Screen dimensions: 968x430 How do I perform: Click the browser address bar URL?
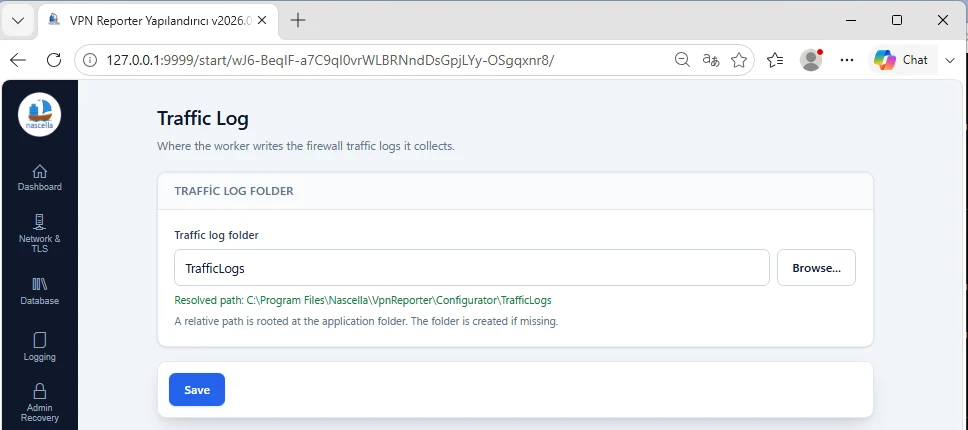tap(330, 60)
